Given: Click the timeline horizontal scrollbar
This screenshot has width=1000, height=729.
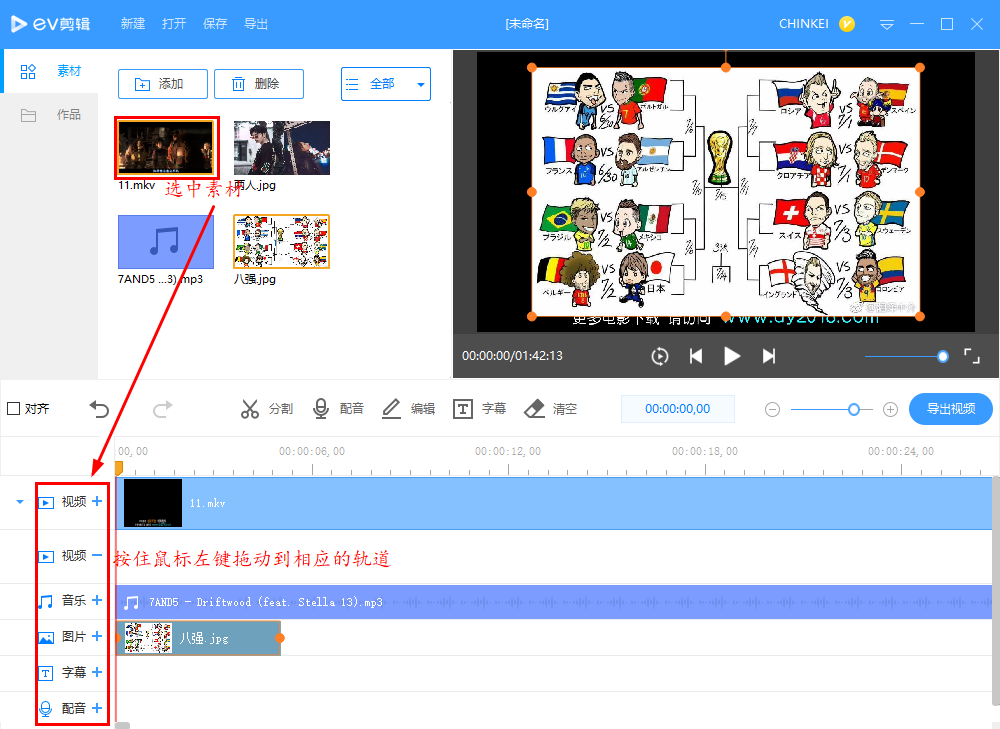Looking at the screenshot, I should tap(122, 725).
